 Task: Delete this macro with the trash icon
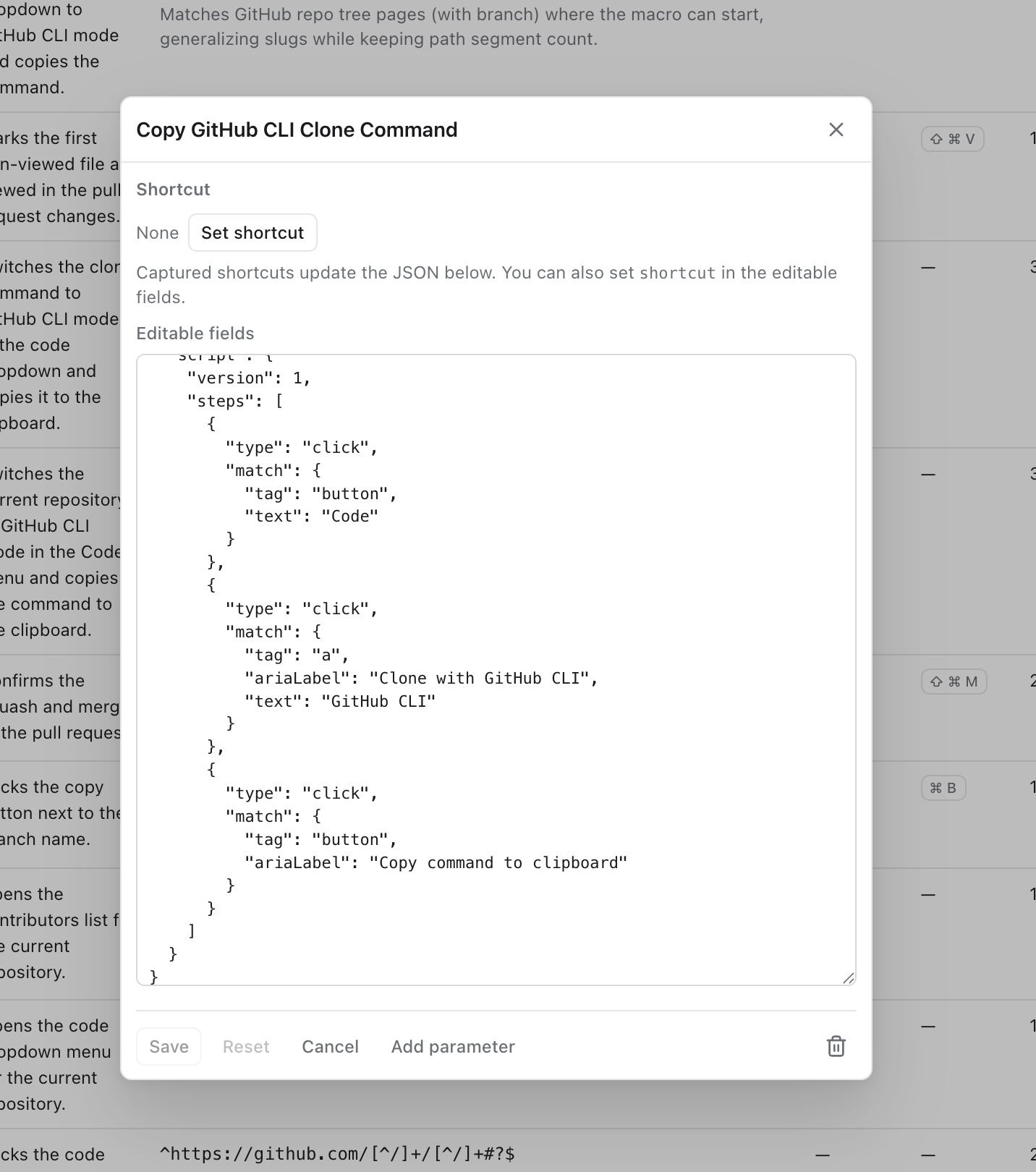(x=836, y=1046)
